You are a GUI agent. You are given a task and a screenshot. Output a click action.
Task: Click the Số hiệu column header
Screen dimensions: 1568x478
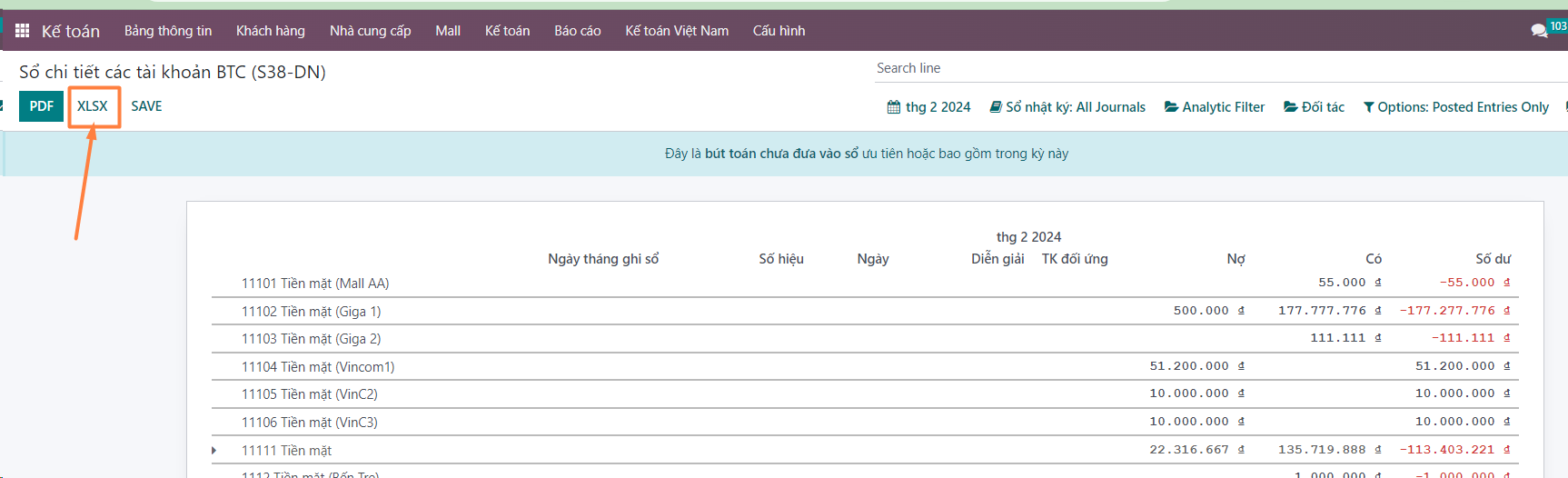pos(781,259)
